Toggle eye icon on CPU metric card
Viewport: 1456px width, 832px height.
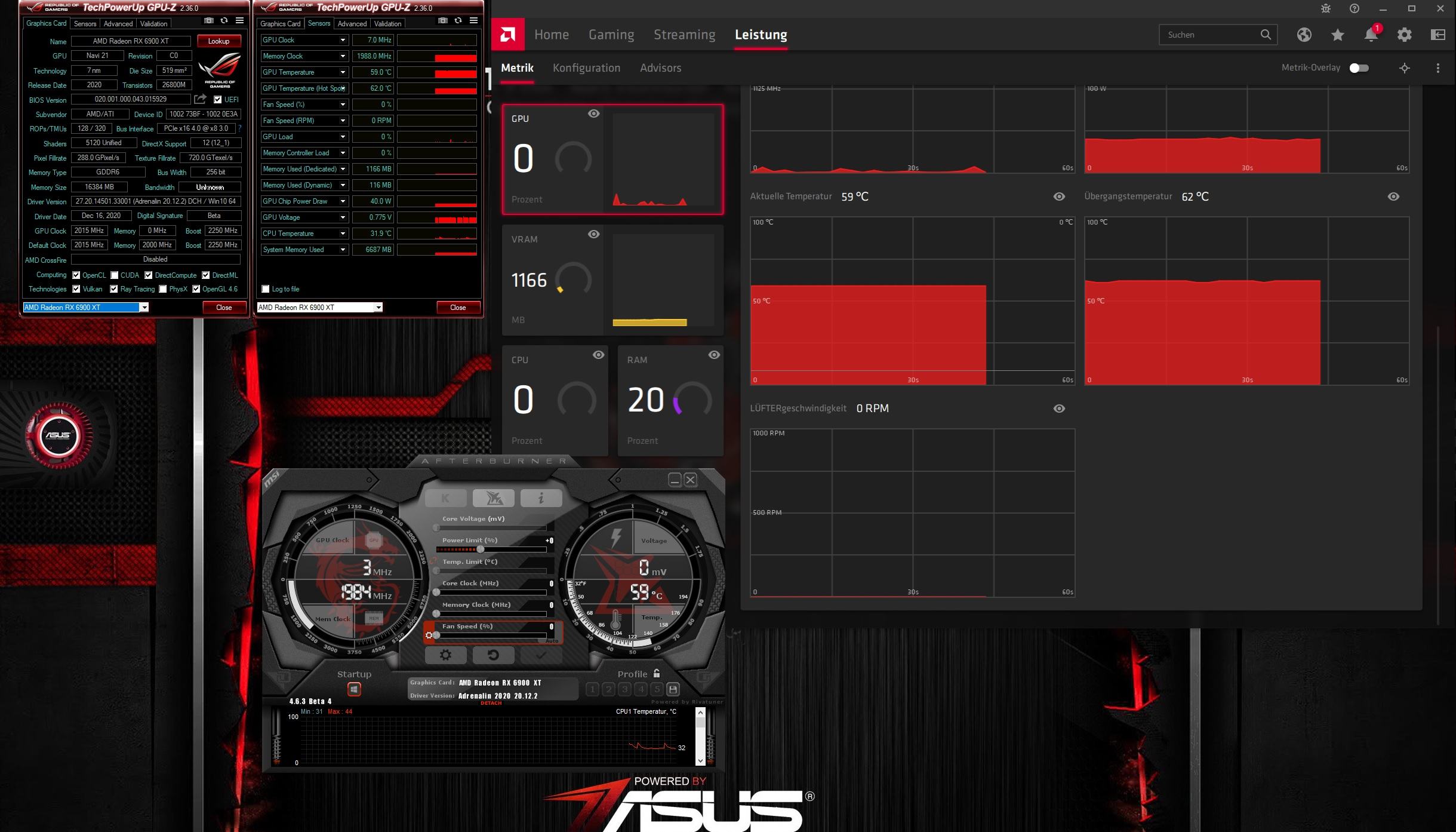(x=598, y=355)
